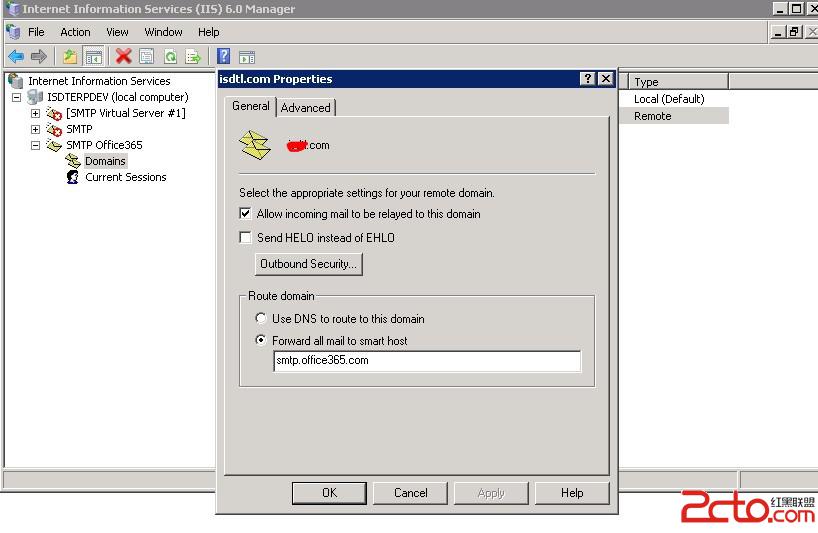
Task: Click the Internet Information Services root icon
Action: [16, 81]
